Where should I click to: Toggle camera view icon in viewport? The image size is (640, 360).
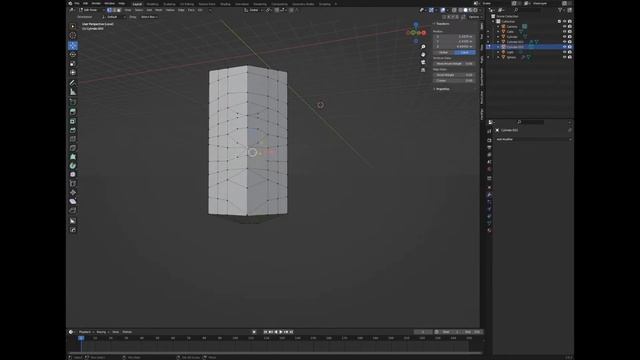[x=423, y=62]
